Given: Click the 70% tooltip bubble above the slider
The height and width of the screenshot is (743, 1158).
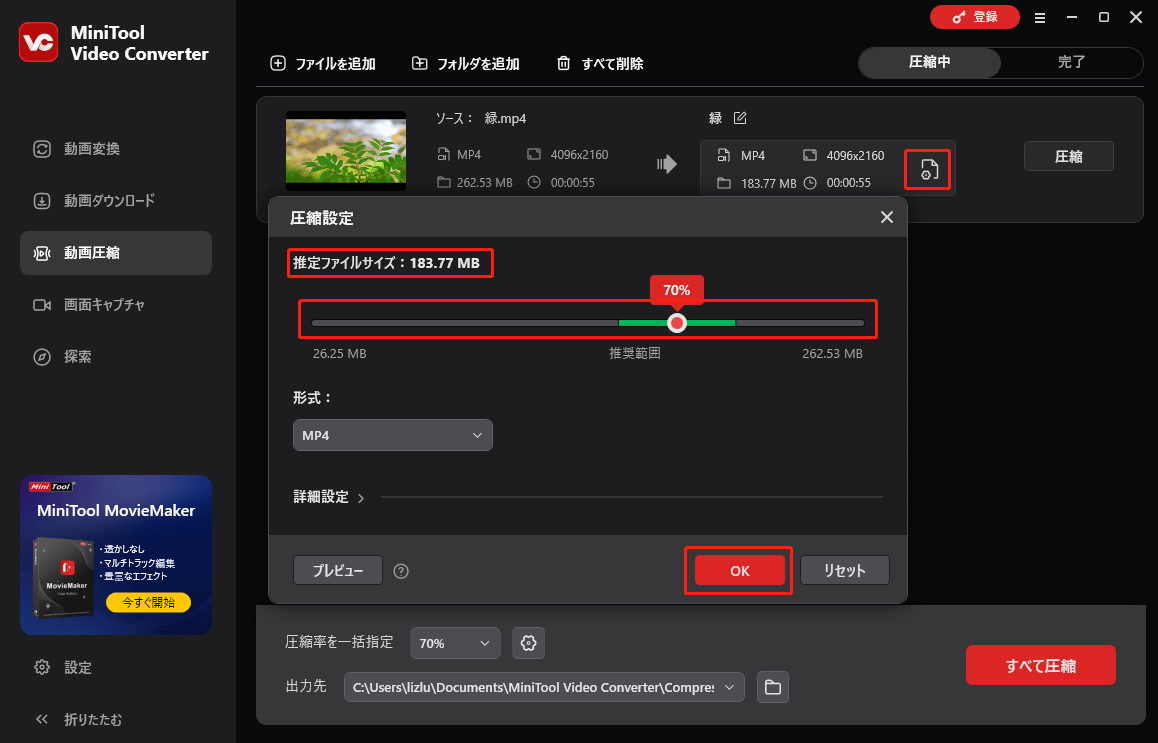Looking at the screenshot, I should pos(676,290).
